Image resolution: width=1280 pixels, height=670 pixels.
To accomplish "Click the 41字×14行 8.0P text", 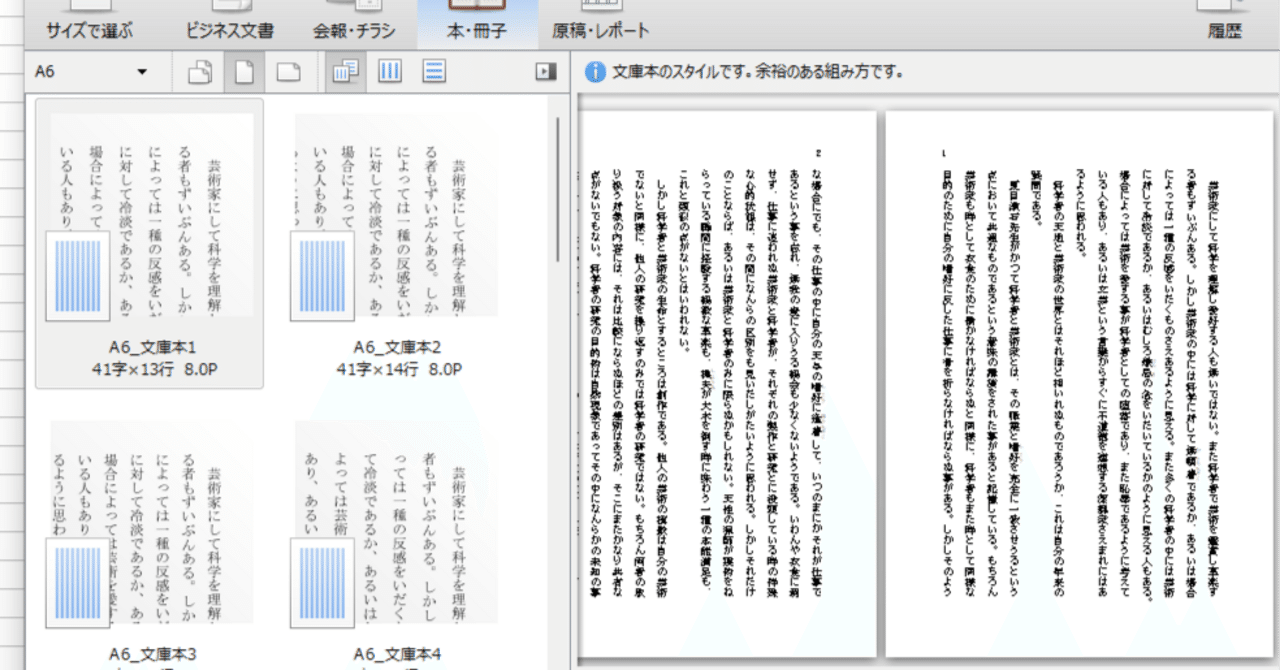I will [398, 369].
